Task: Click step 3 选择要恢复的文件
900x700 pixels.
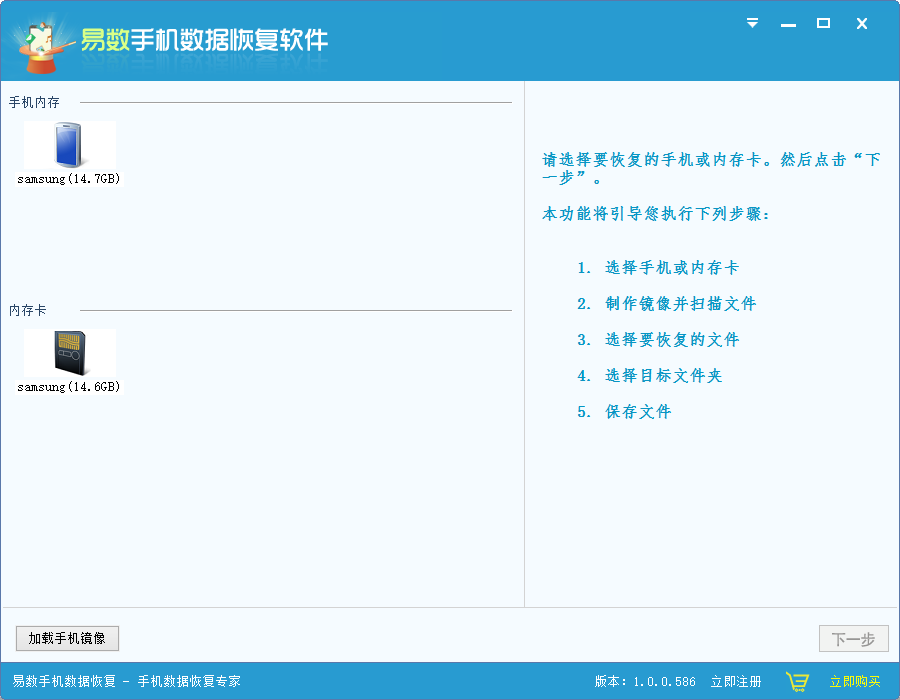Action: point(660,339)
